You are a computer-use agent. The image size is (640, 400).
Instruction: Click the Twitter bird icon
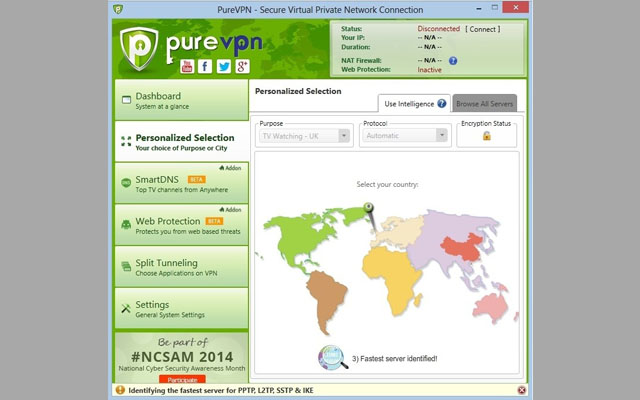tap(223, 66)
